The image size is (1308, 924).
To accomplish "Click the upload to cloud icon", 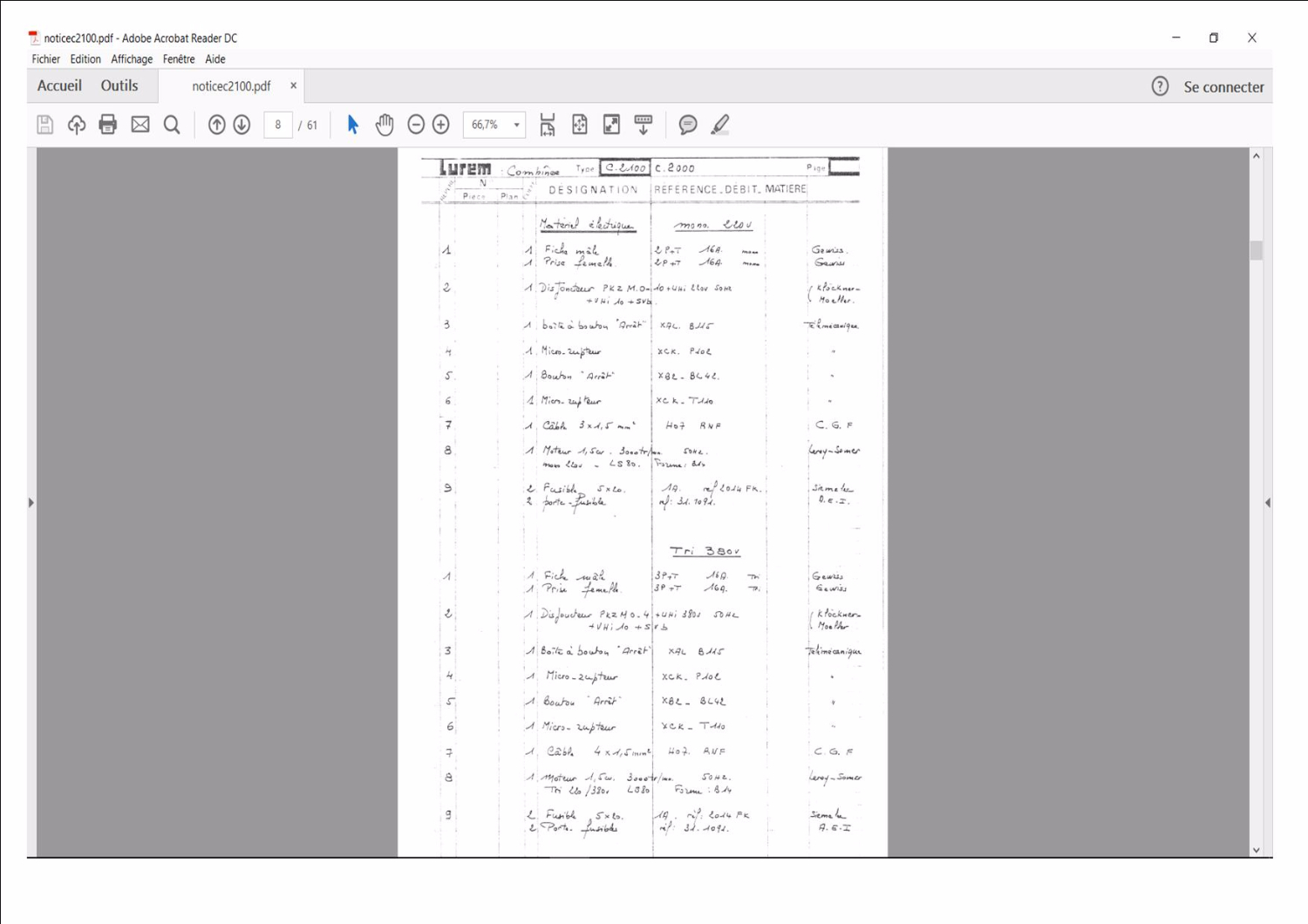I will click(77, 125).
